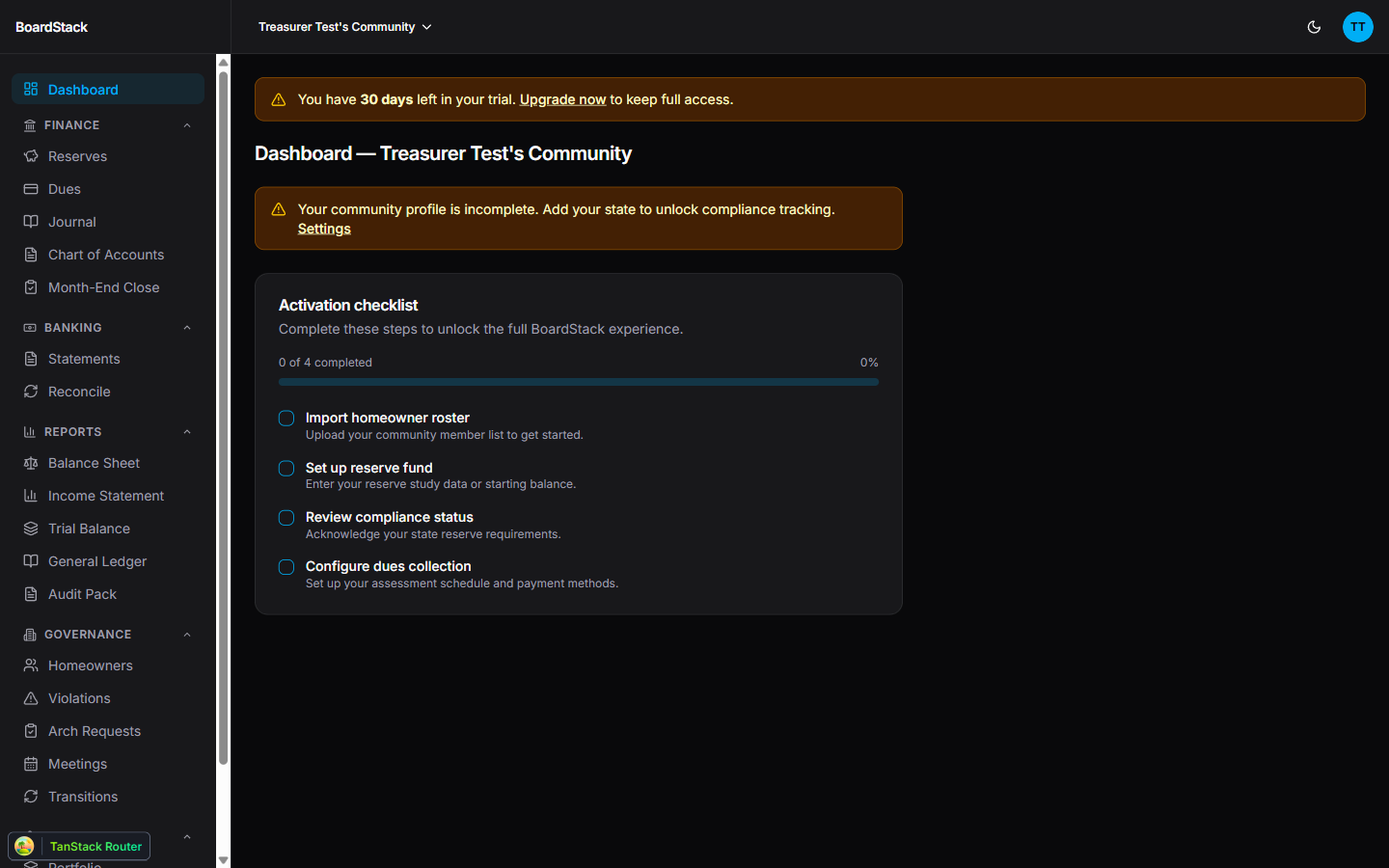This screenshot has width=1389, height=868.
Task: Click the Banking section card icon
Action: tap(30, 328)
